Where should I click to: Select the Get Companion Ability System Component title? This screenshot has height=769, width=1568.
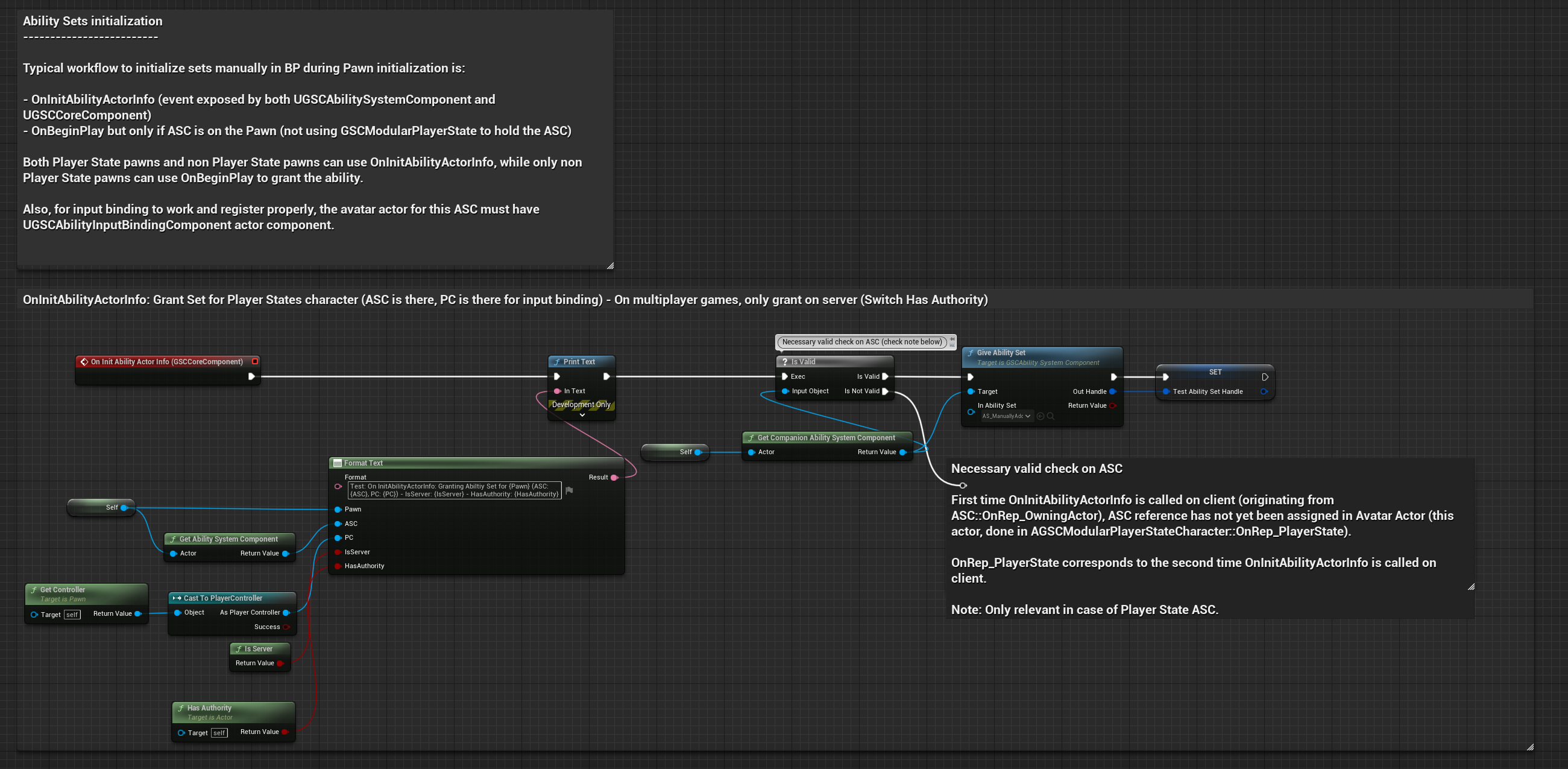826,438
